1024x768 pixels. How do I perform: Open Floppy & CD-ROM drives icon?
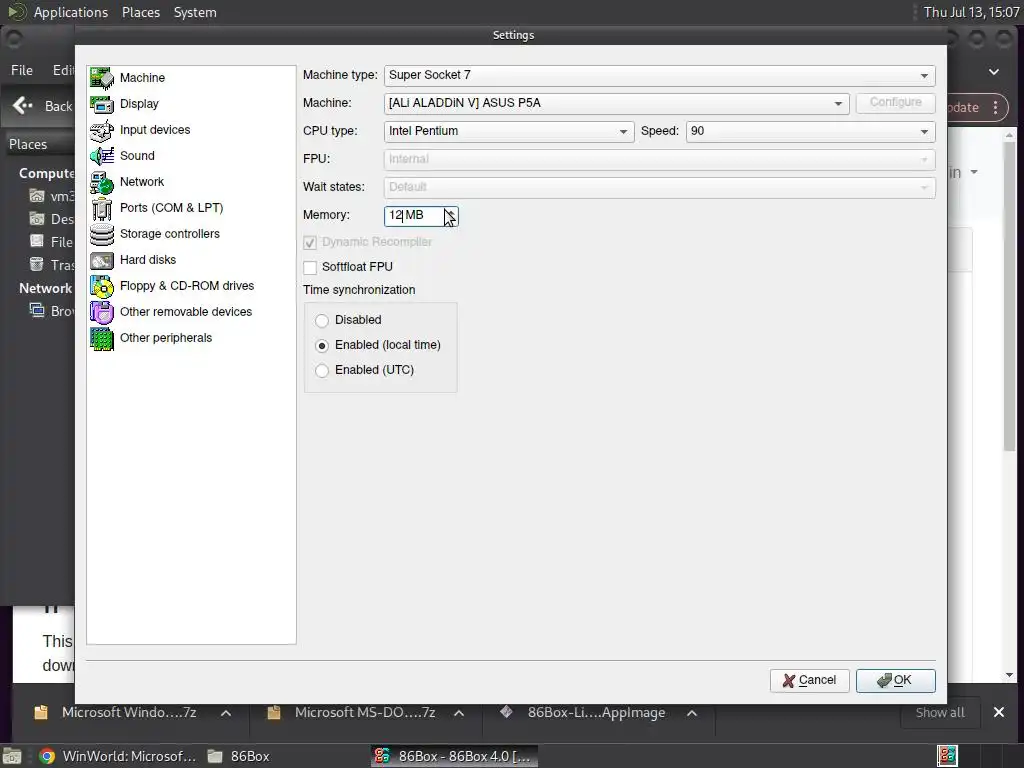102,286
